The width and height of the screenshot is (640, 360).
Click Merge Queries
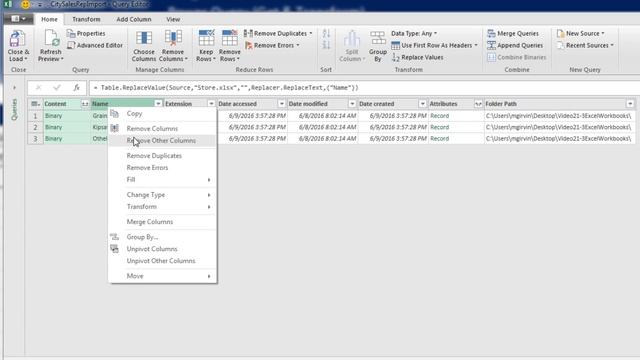point(513,33)
